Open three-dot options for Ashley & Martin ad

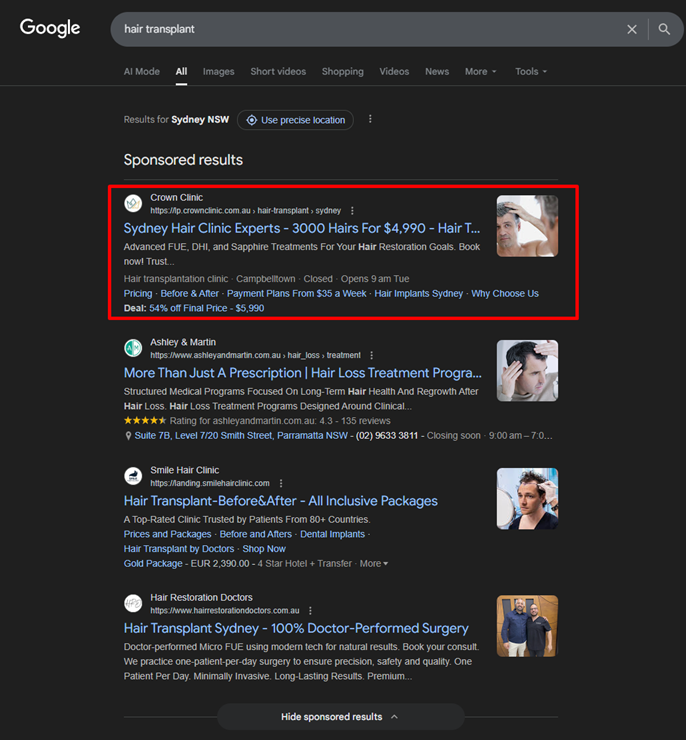coord(371,355)
